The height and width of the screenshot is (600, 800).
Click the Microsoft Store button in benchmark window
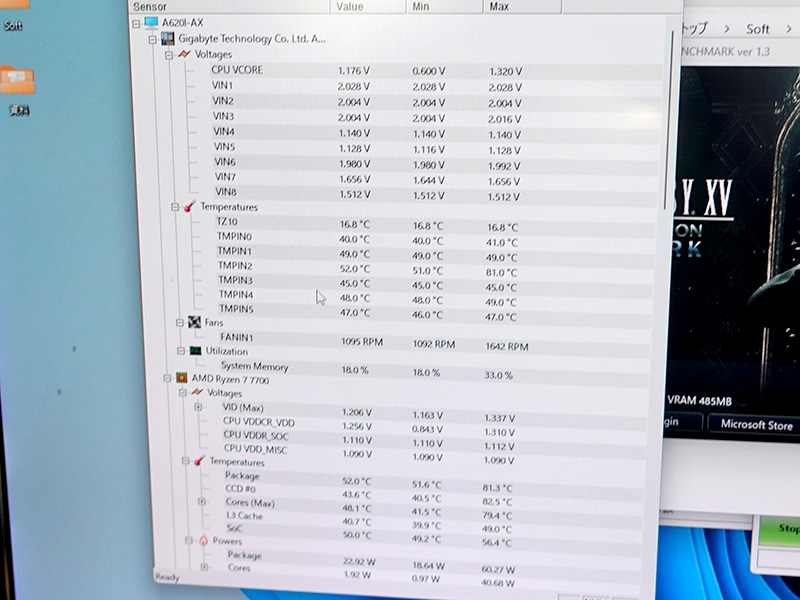(756, 424)
